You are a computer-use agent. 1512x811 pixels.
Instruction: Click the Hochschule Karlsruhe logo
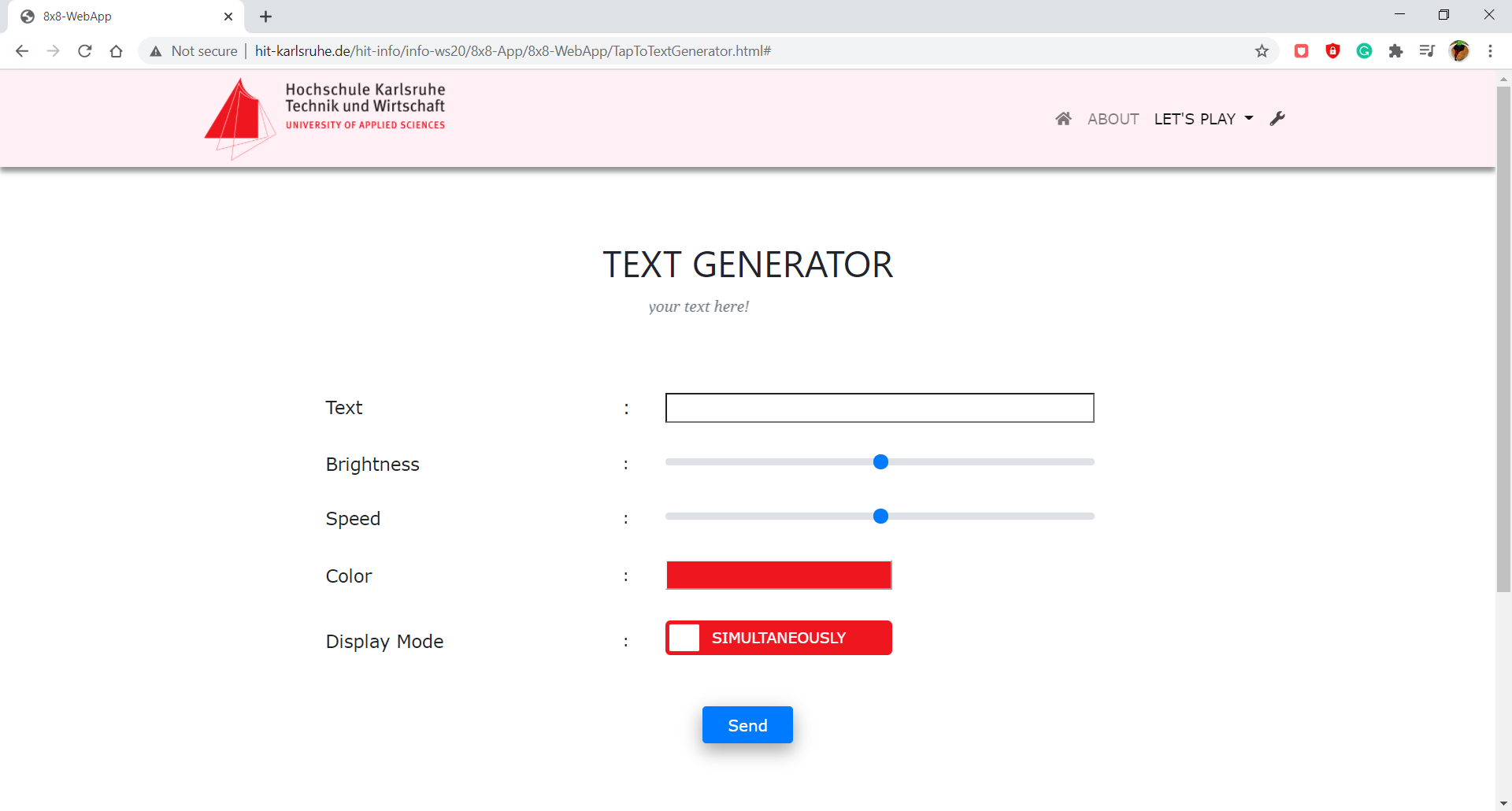pyautogui.click(x=324, y=118)
